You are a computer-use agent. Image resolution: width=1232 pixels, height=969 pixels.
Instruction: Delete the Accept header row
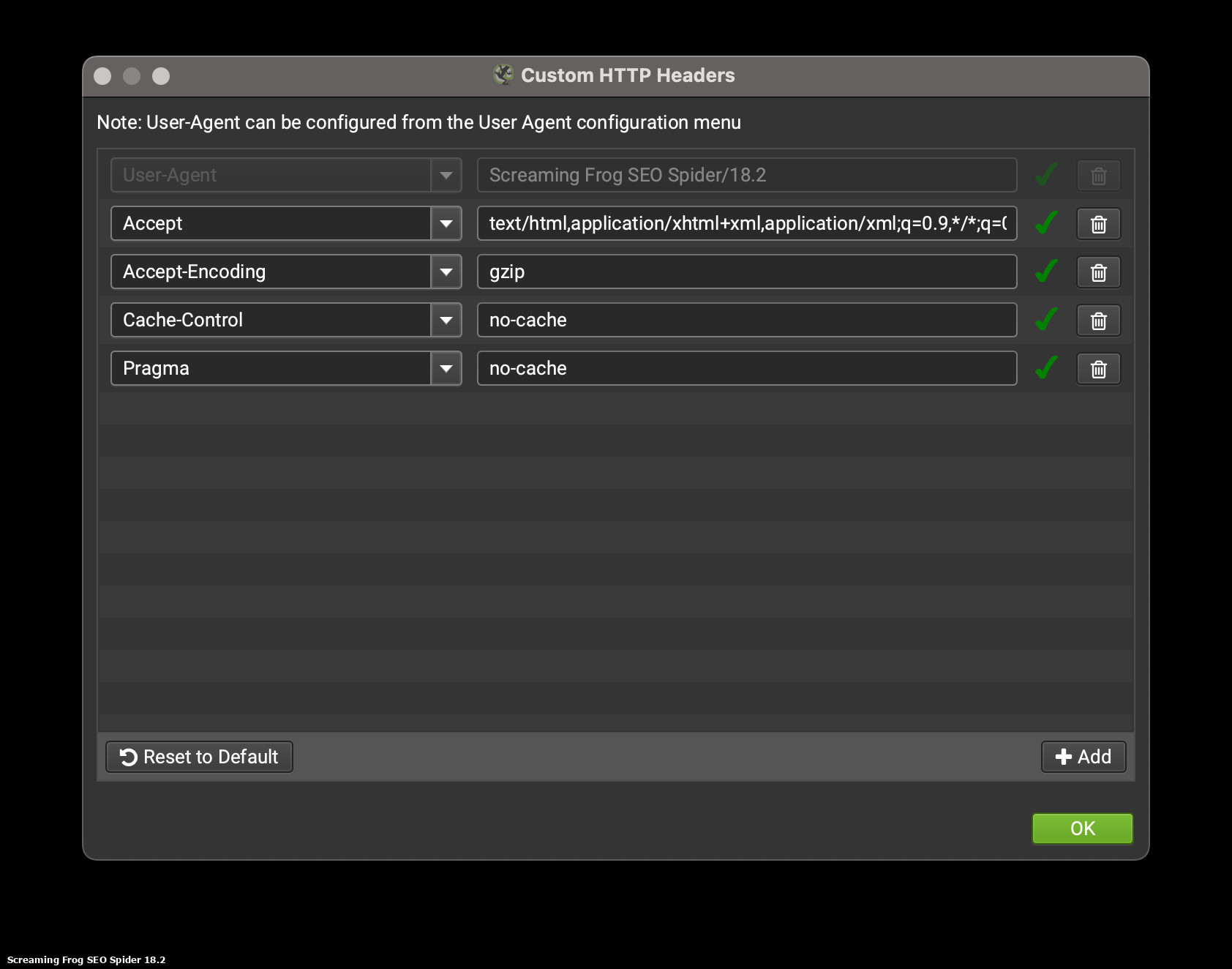pyautogui.click(x=1098, y=224)
